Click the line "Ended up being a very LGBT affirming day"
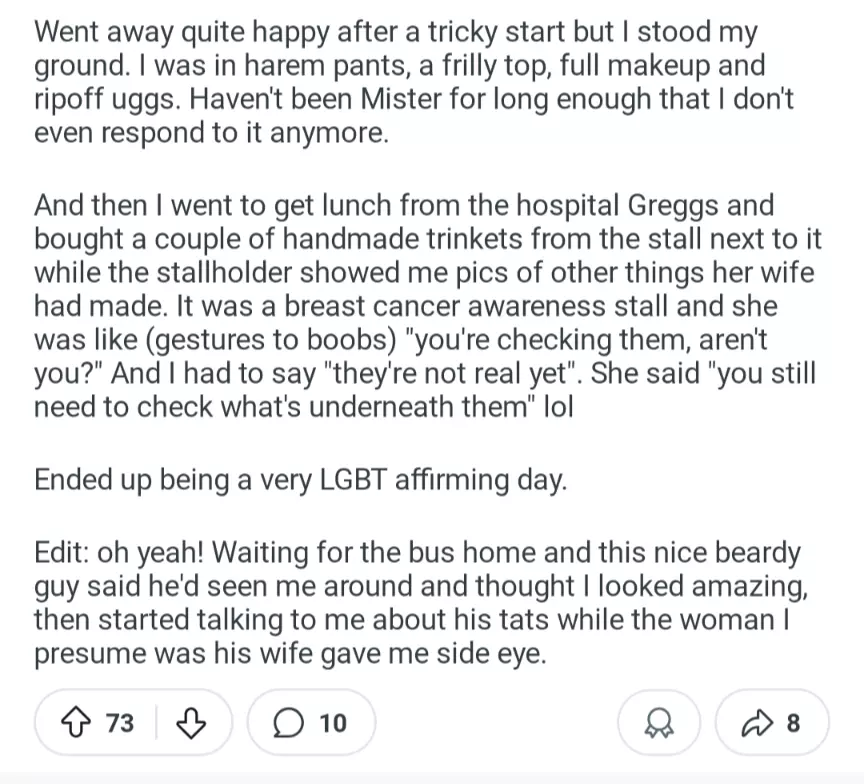 click(x=300, y=479)
